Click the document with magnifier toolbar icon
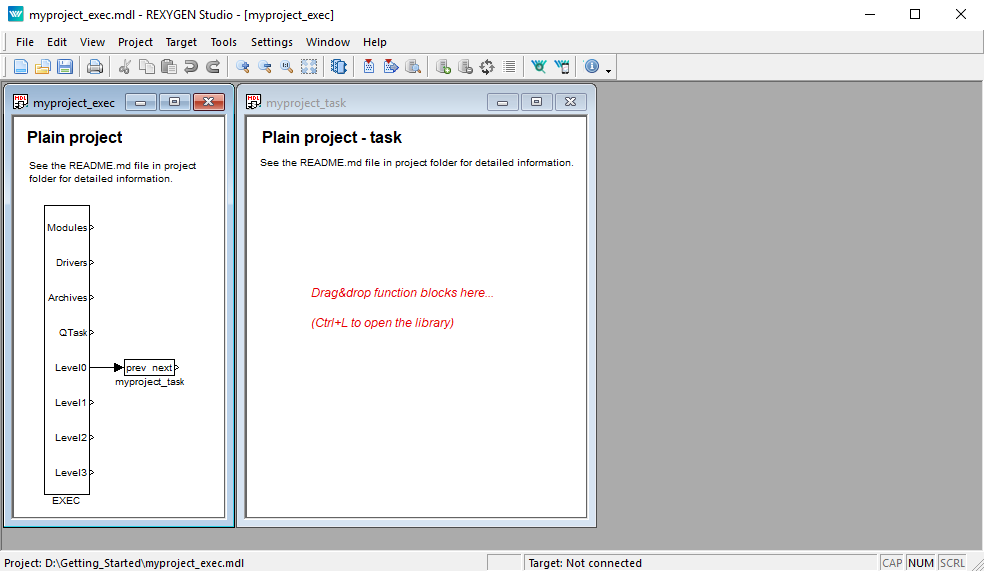Image resolution: width=984 pixels, height=571 pixels. coord(413,67)
